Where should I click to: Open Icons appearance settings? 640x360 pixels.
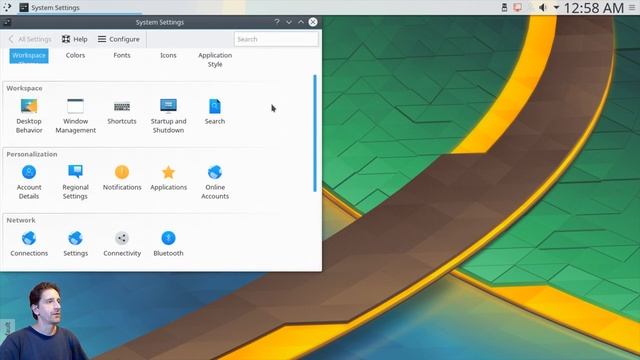(168, 55)
